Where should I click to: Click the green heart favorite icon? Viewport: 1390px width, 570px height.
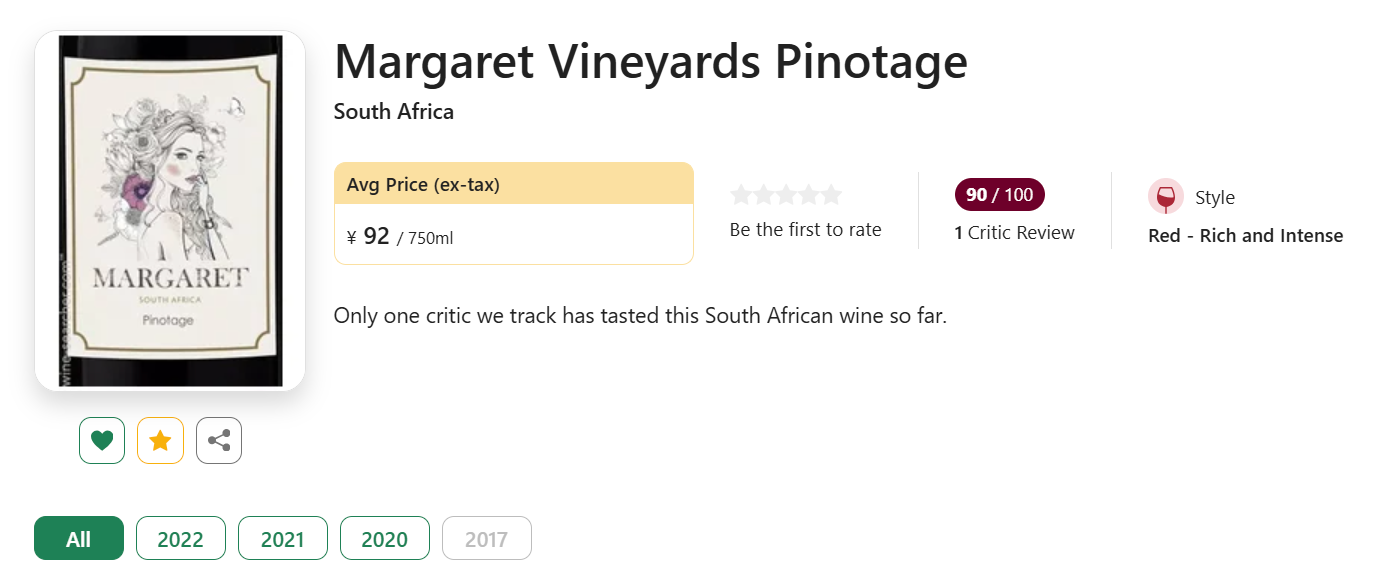(x=102, y=440)
